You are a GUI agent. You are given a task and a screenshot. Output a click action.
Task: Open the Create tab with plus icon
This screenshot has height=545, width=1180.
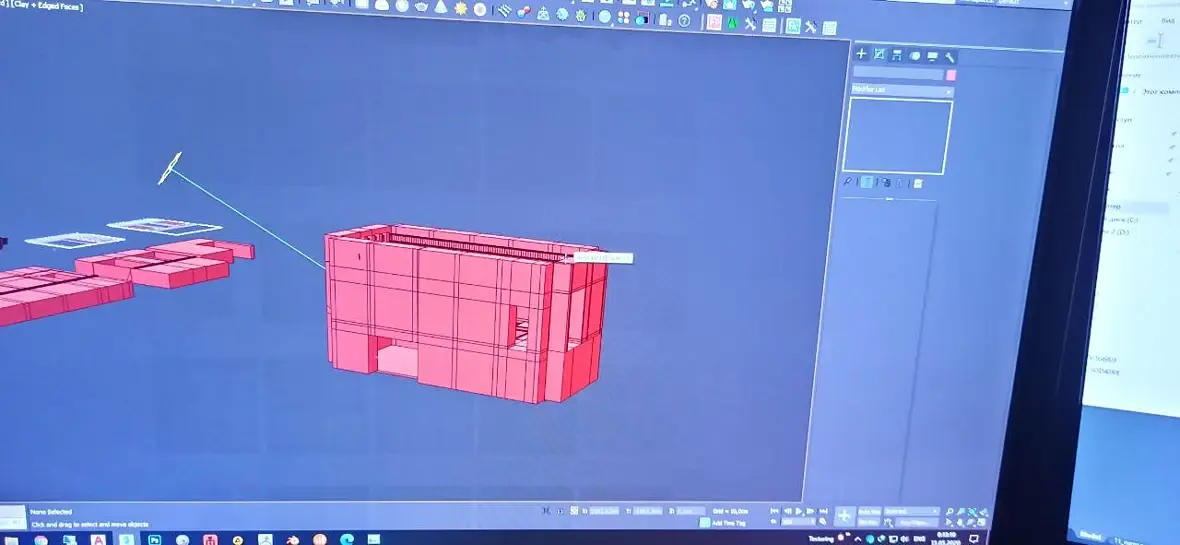pyautogui.click(x=862, y=54)
